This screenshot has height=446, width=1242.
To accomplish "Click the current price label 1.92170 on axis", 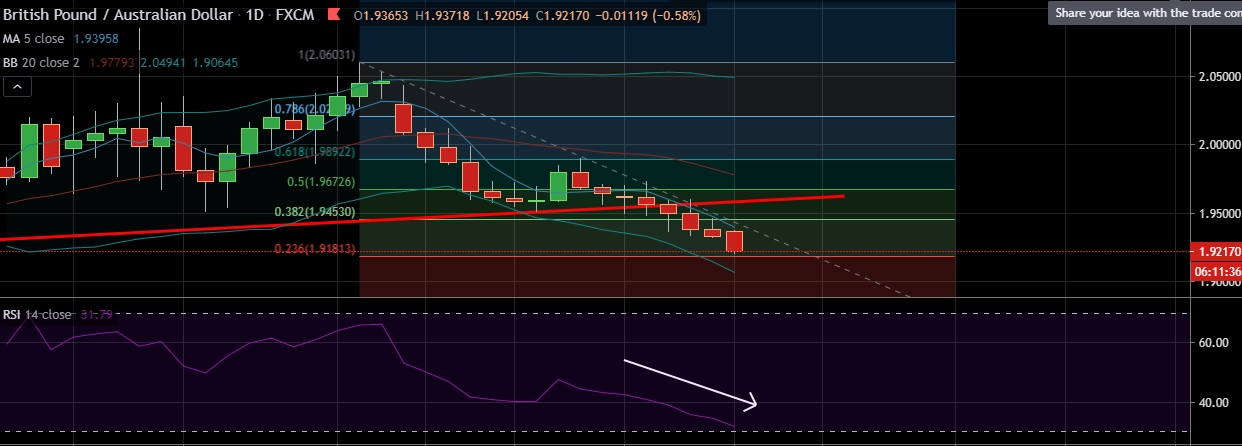I will click(1215, 252).
